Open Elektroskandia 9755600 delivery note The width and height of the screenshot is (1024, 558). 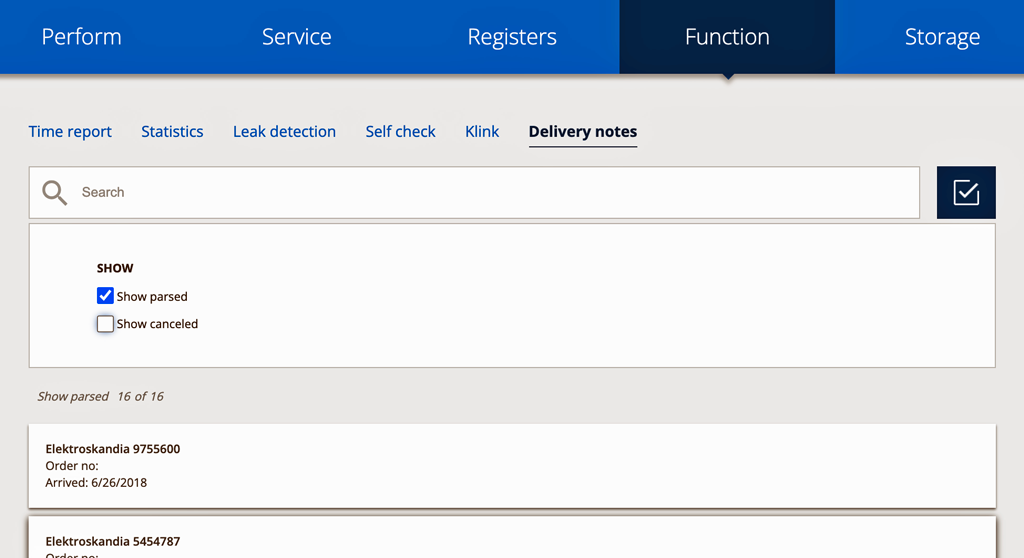click(512, 466)
